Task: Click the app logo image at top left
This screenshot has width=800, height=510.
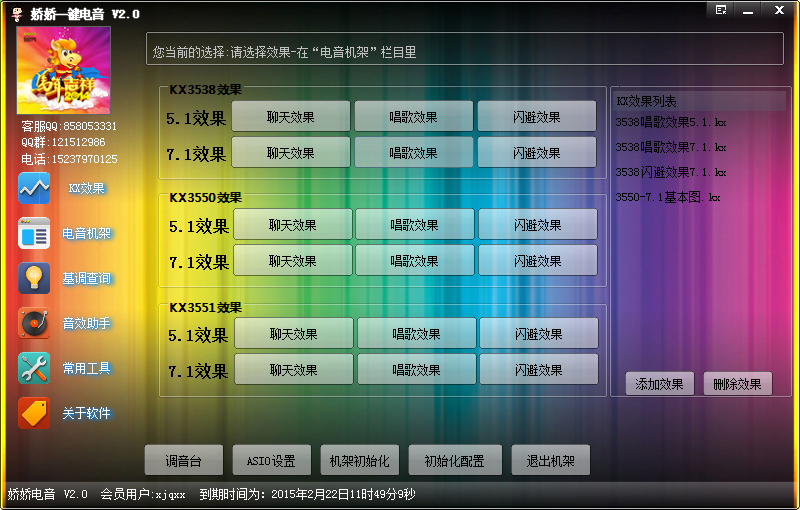Action: click(64, 70)
